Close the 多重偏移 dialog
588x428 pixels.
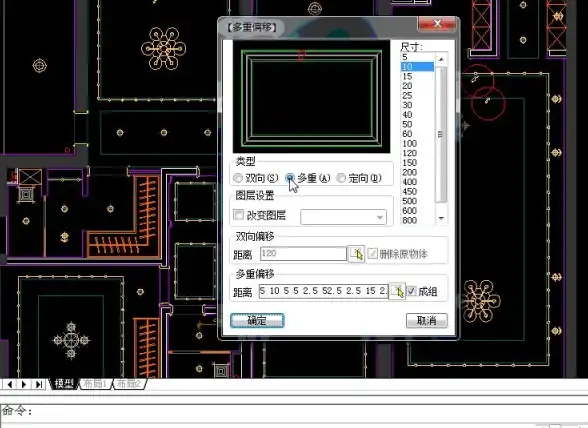[437, 24]
